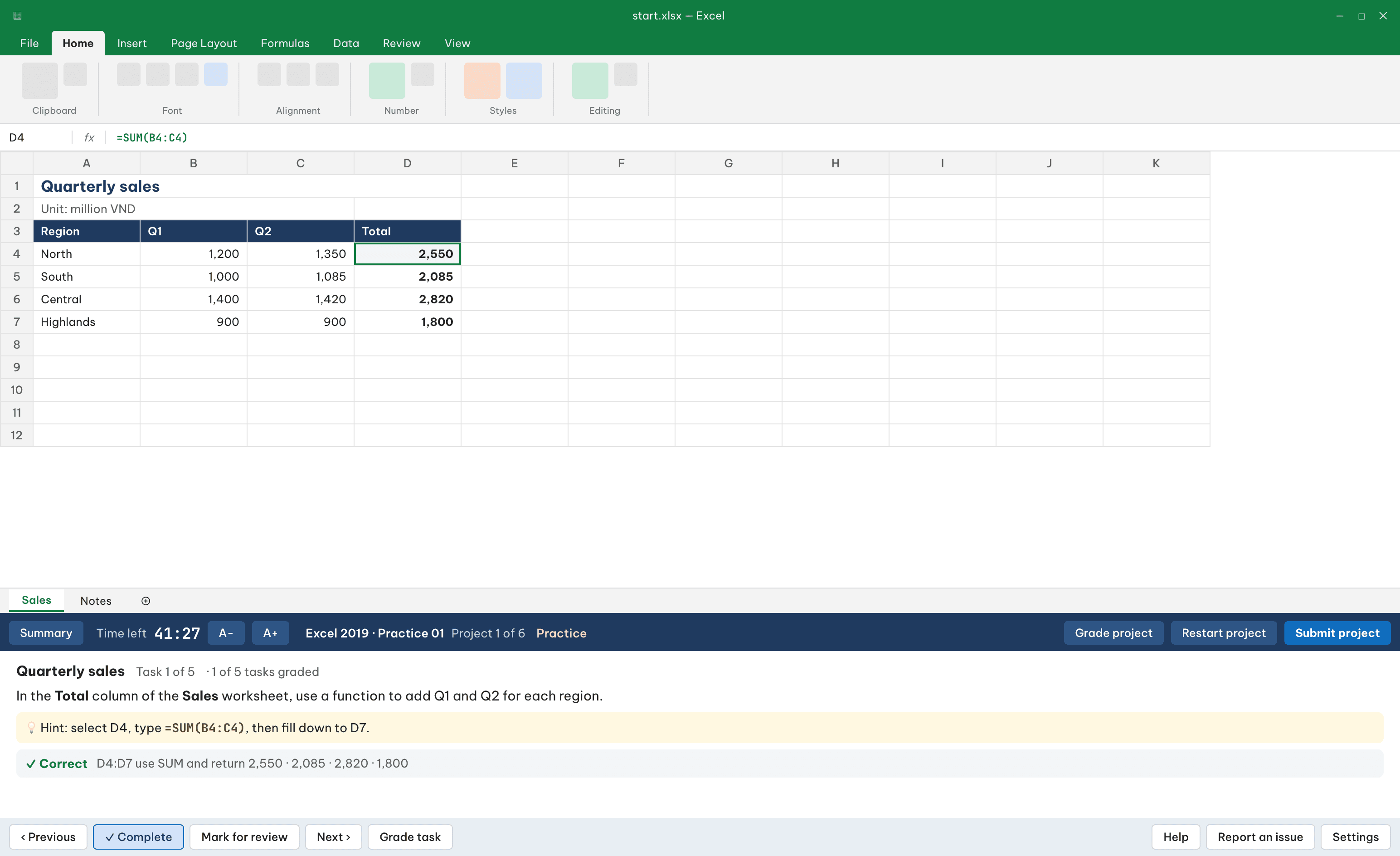Open Help
Viewport: 1400px width, 856px height.
click(1176, 837)
